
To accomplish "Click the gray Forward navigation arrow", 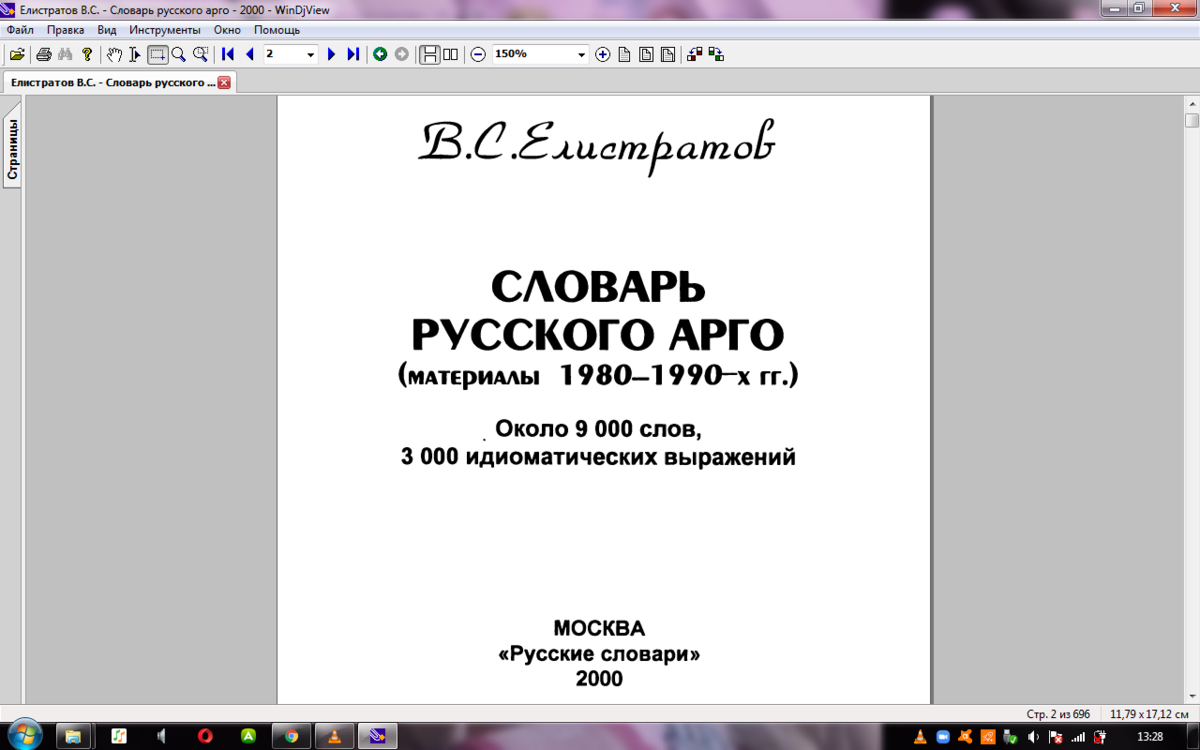I will [x=402, y=54].
